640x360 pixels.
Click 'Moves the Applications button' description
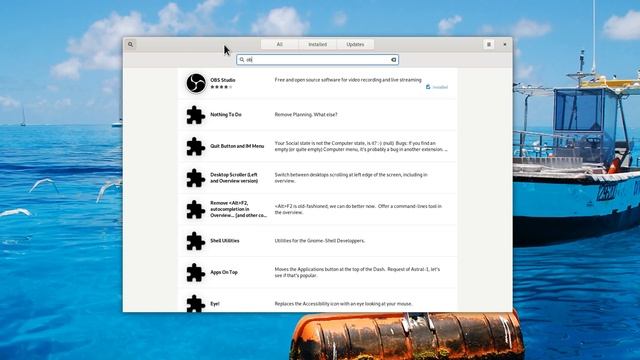(x=357, y=272)
